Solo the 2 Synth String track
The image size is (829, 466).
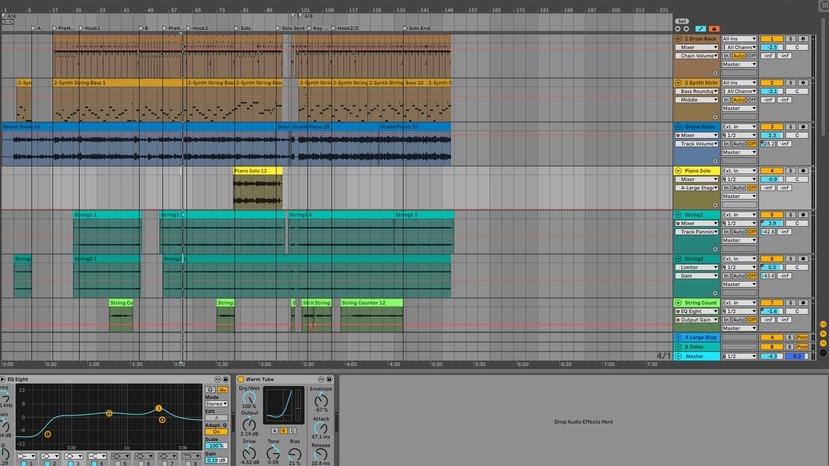pyautogui.click(x=790, y=83)
